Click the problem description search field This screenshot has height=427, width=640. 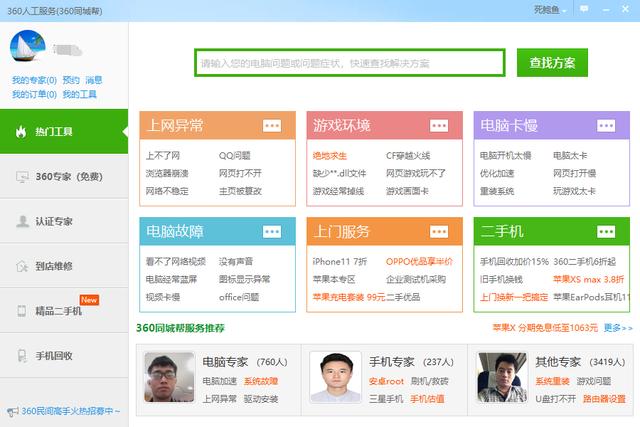point(349,62)
